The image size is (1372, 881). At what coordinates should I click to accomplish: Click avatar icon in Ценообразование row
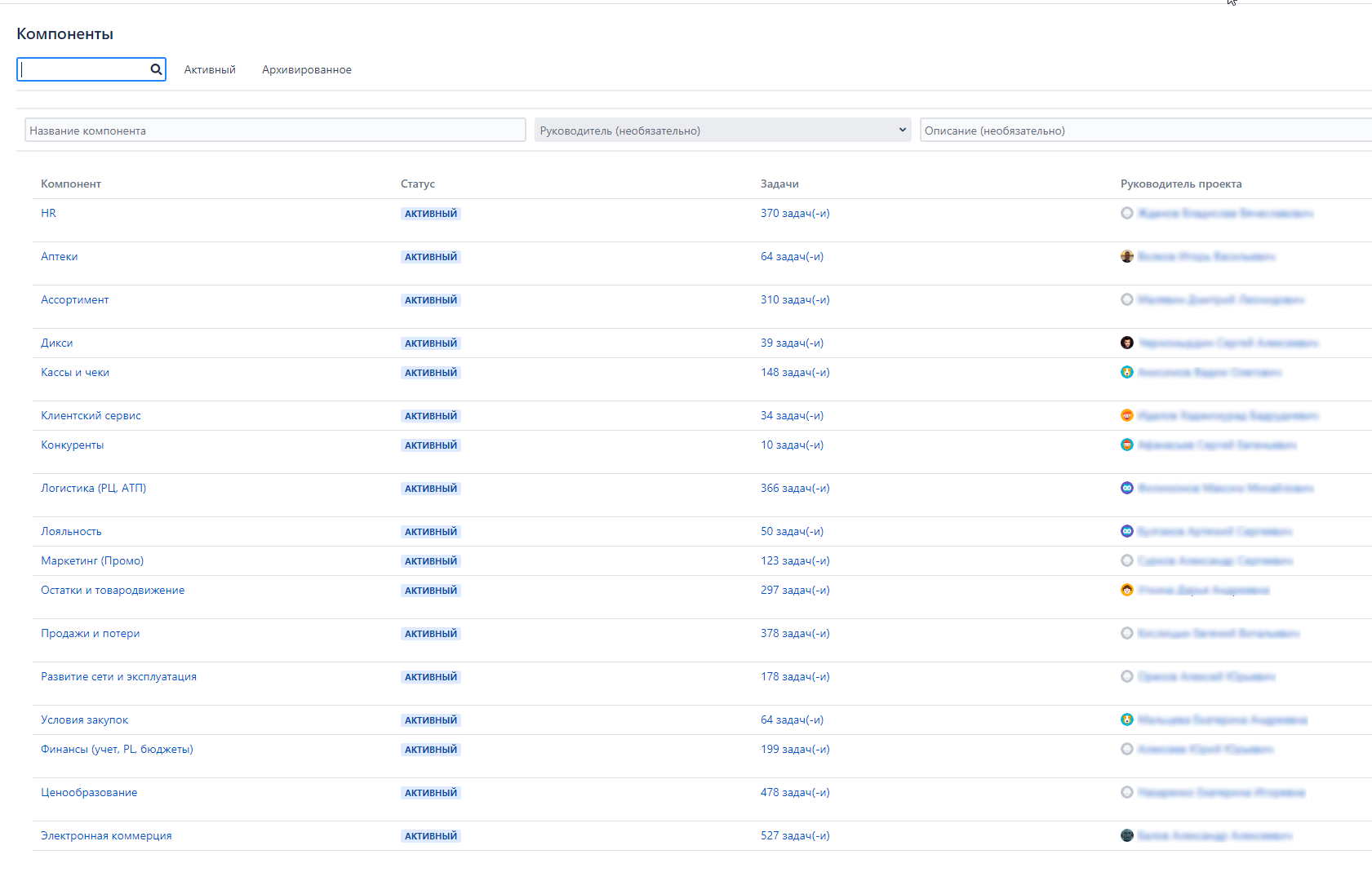(1127, 792)
